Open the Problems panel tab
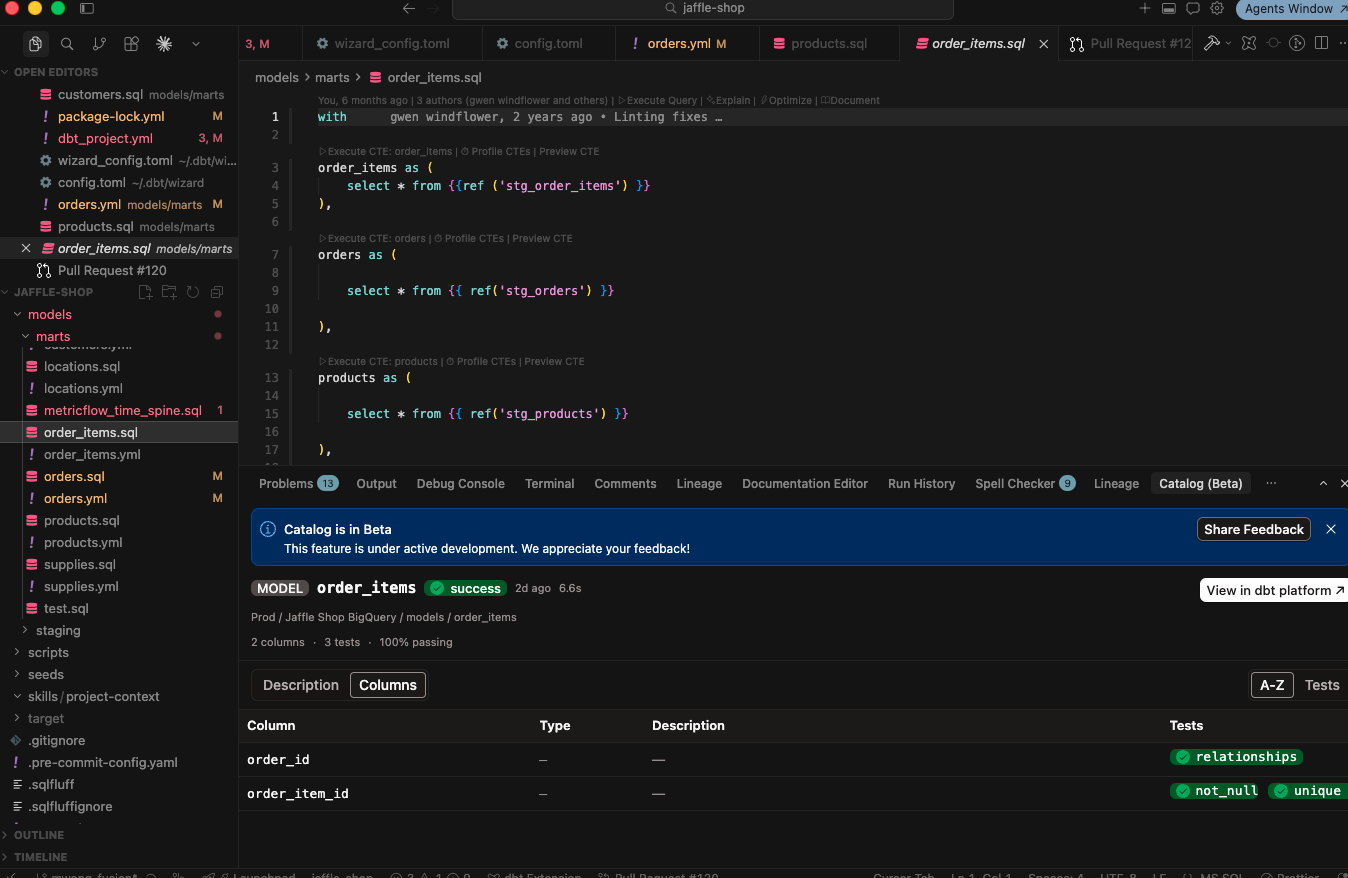The width and height of the screenshot is (1348, 878). tap(298, 483)
